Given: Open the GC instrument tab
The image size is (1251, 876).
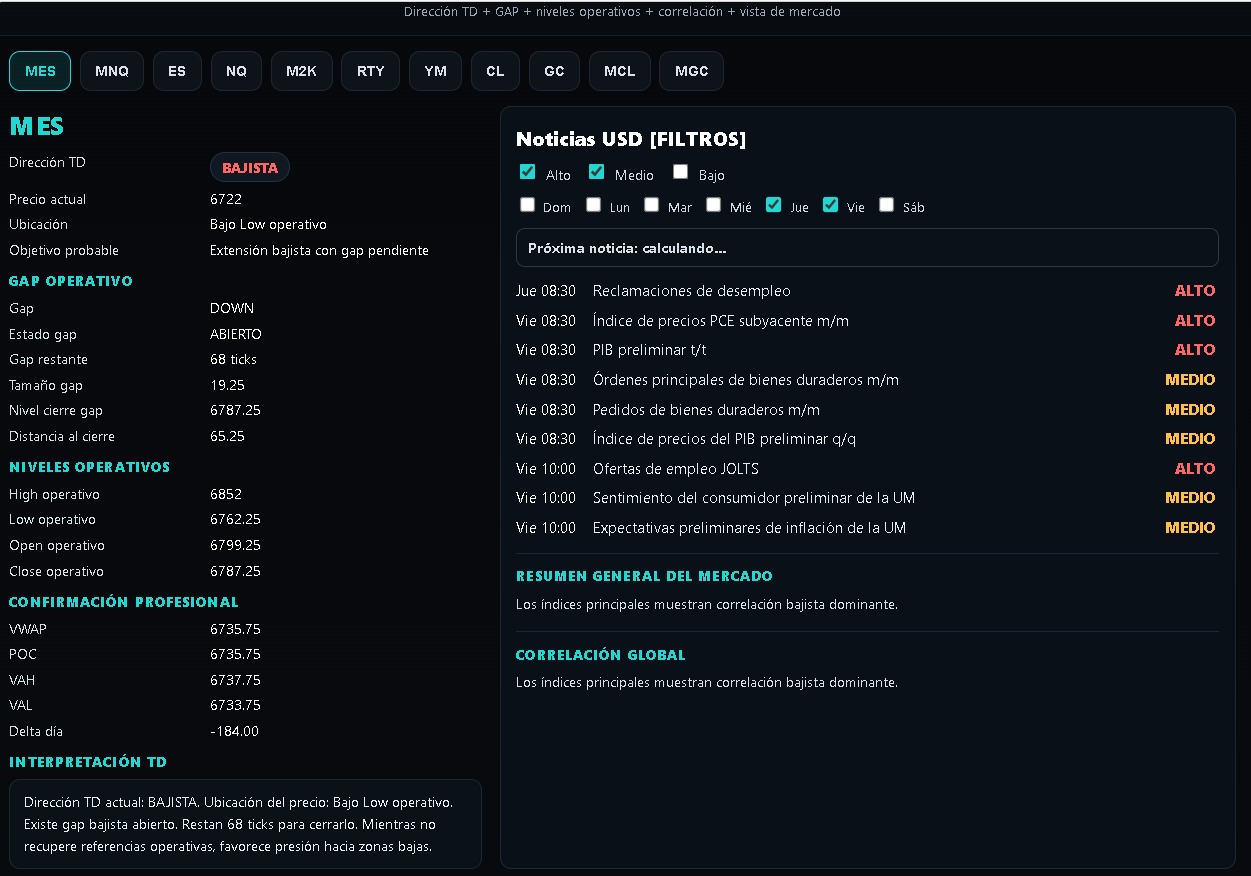Looking at the screenshot, I should pyautogui.click(x=554, y=71).
